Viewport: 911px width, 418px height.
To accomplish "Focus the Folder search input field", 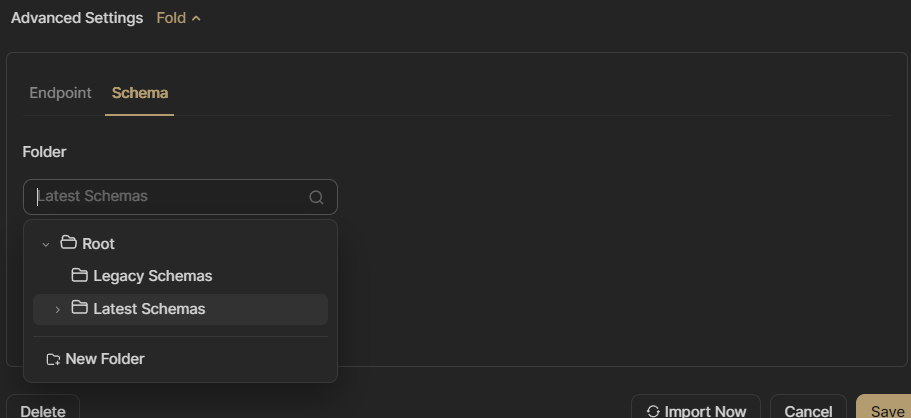I will [180, 197].
